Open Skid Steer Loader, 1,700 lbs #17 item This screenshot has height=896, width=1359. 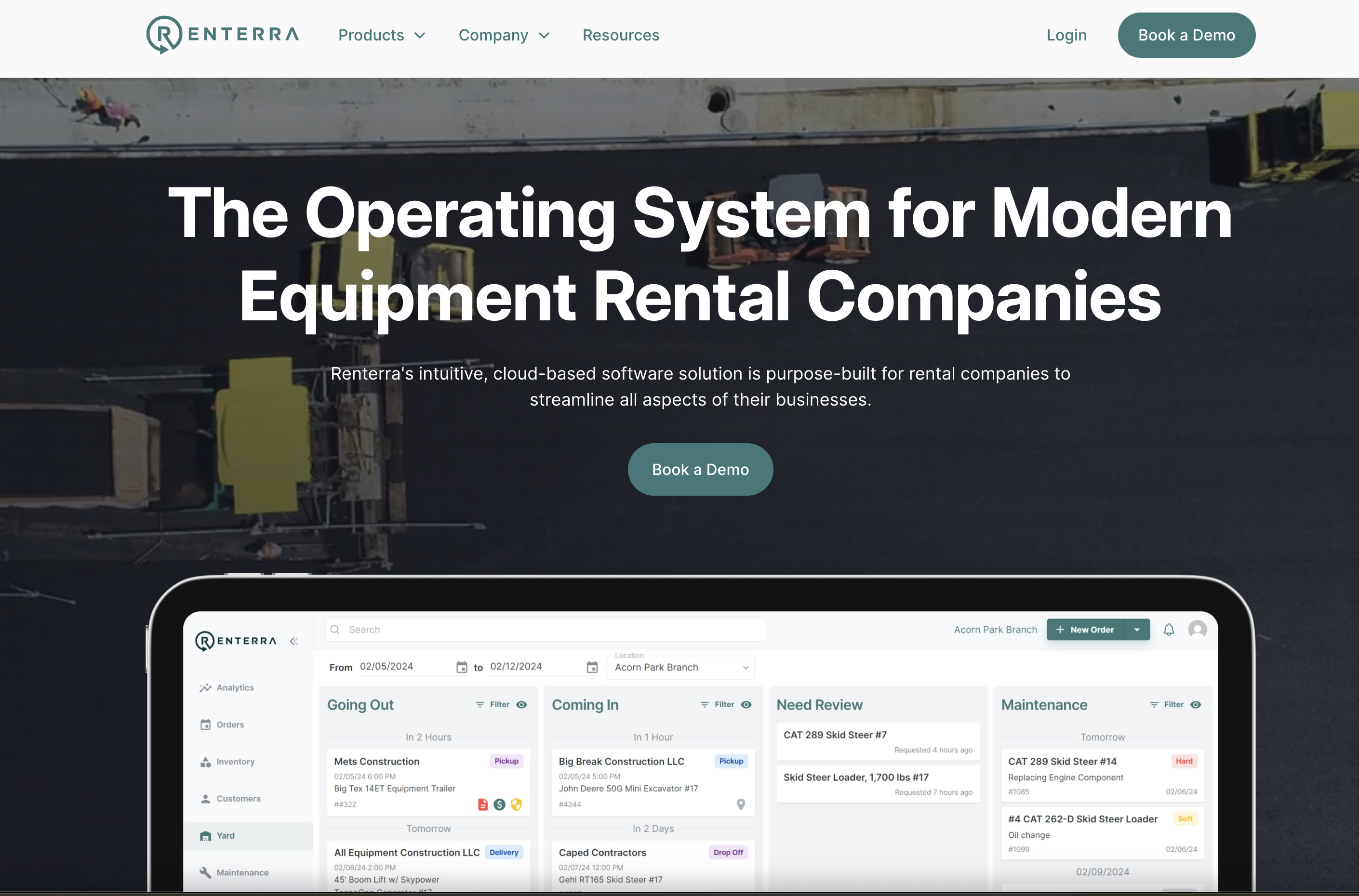click(878, 784)
